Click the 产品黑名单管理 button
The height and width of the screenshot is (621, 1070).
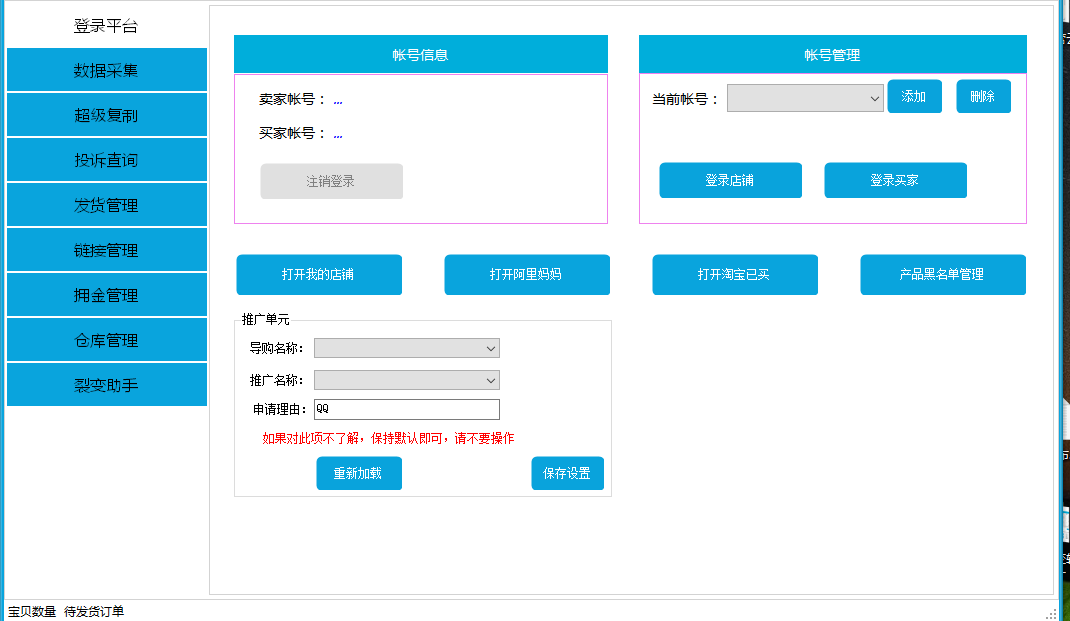942,275
